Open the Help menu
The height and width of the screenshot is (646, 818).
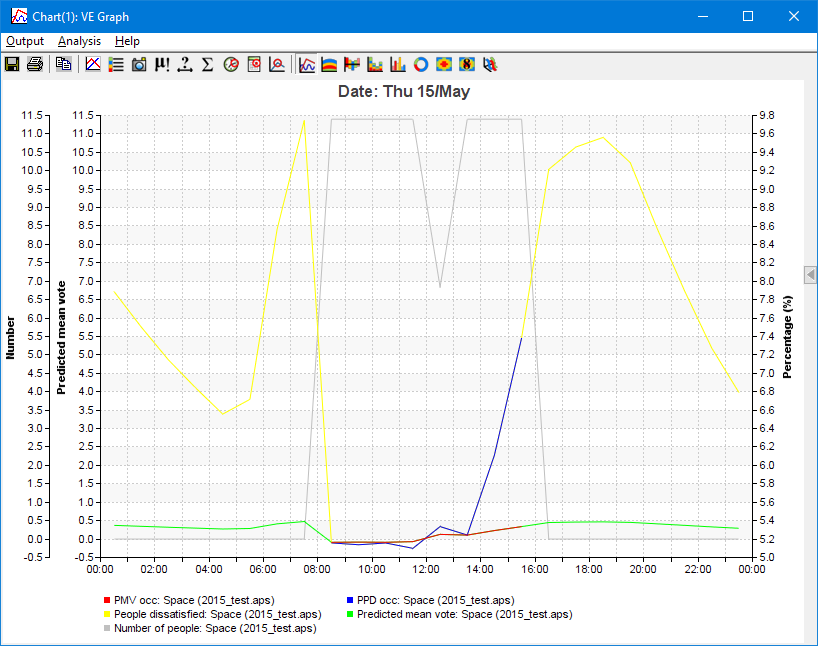point(127,41)
